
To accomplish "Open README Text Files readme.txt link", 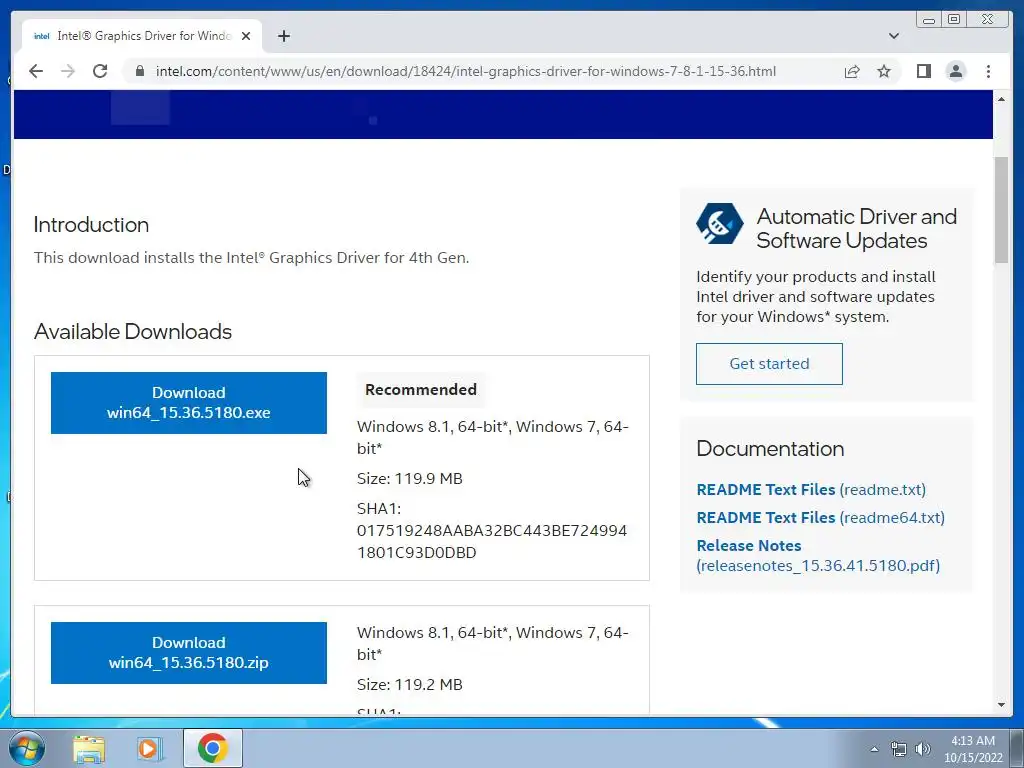I will (x=811, y=489).
